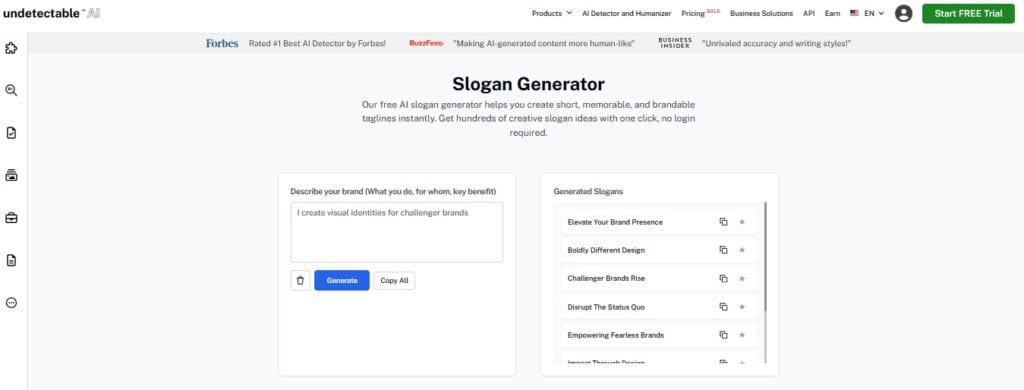Click the 'Generated Slogans' panel label
The image size is (1024, 390).
click(x=588, y=191)
